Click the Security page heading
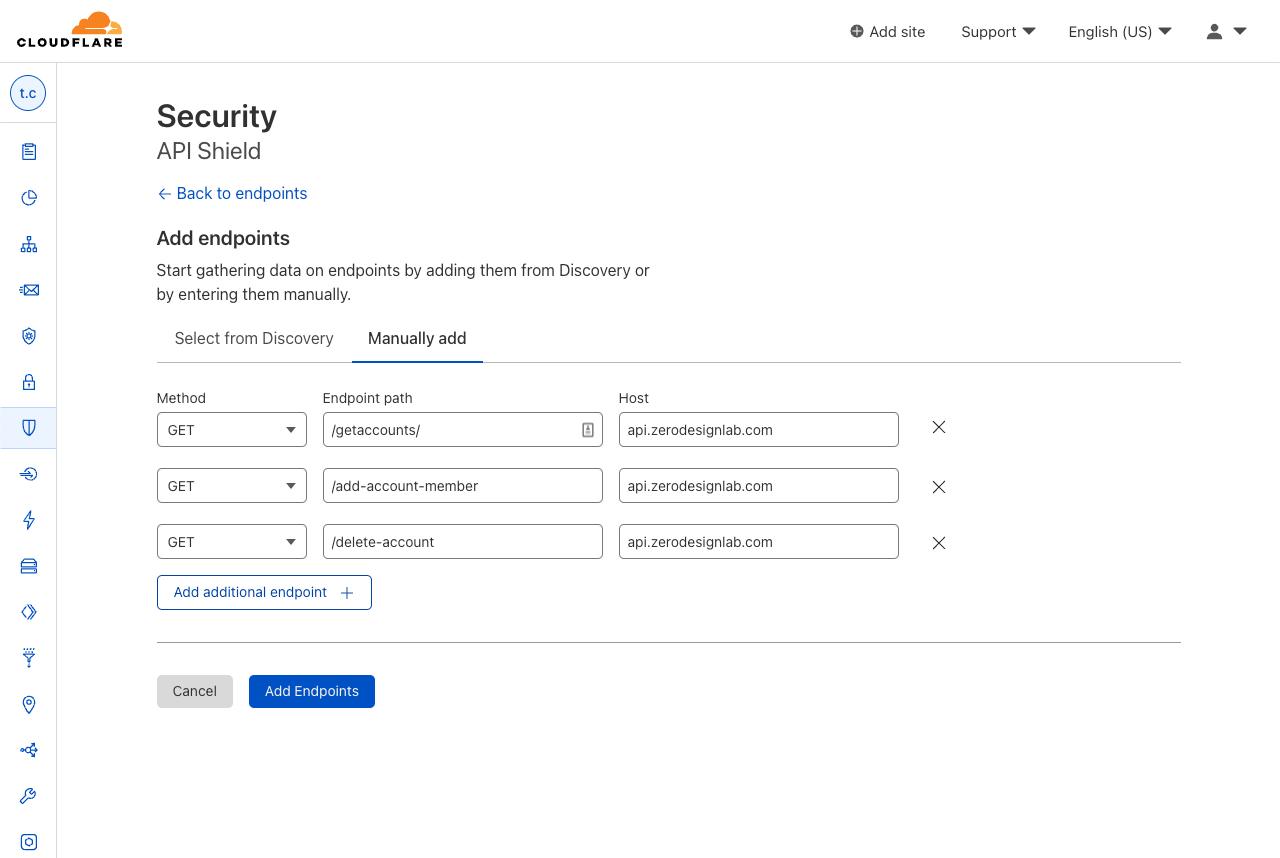The width and height of the screenshot is (1280, 858). [x=217, y=116]
